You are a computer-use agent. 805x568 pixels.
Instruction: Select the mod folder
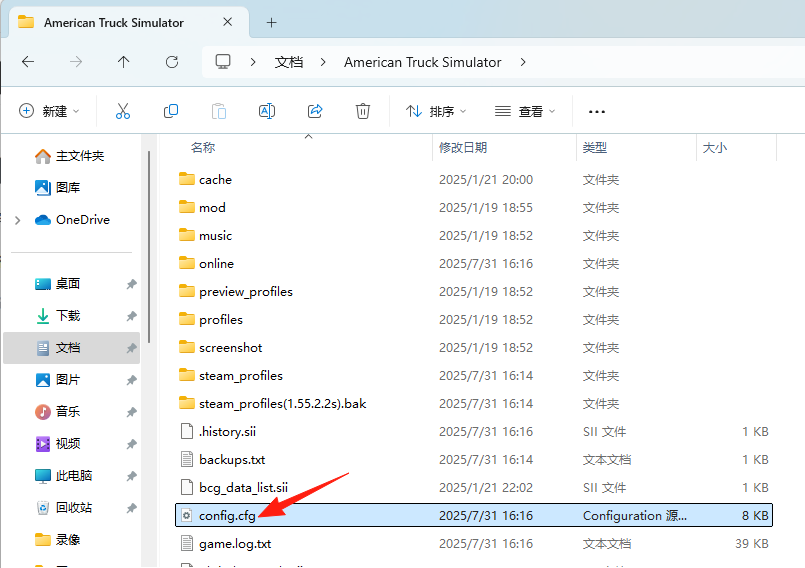click(x=474, y=207)
